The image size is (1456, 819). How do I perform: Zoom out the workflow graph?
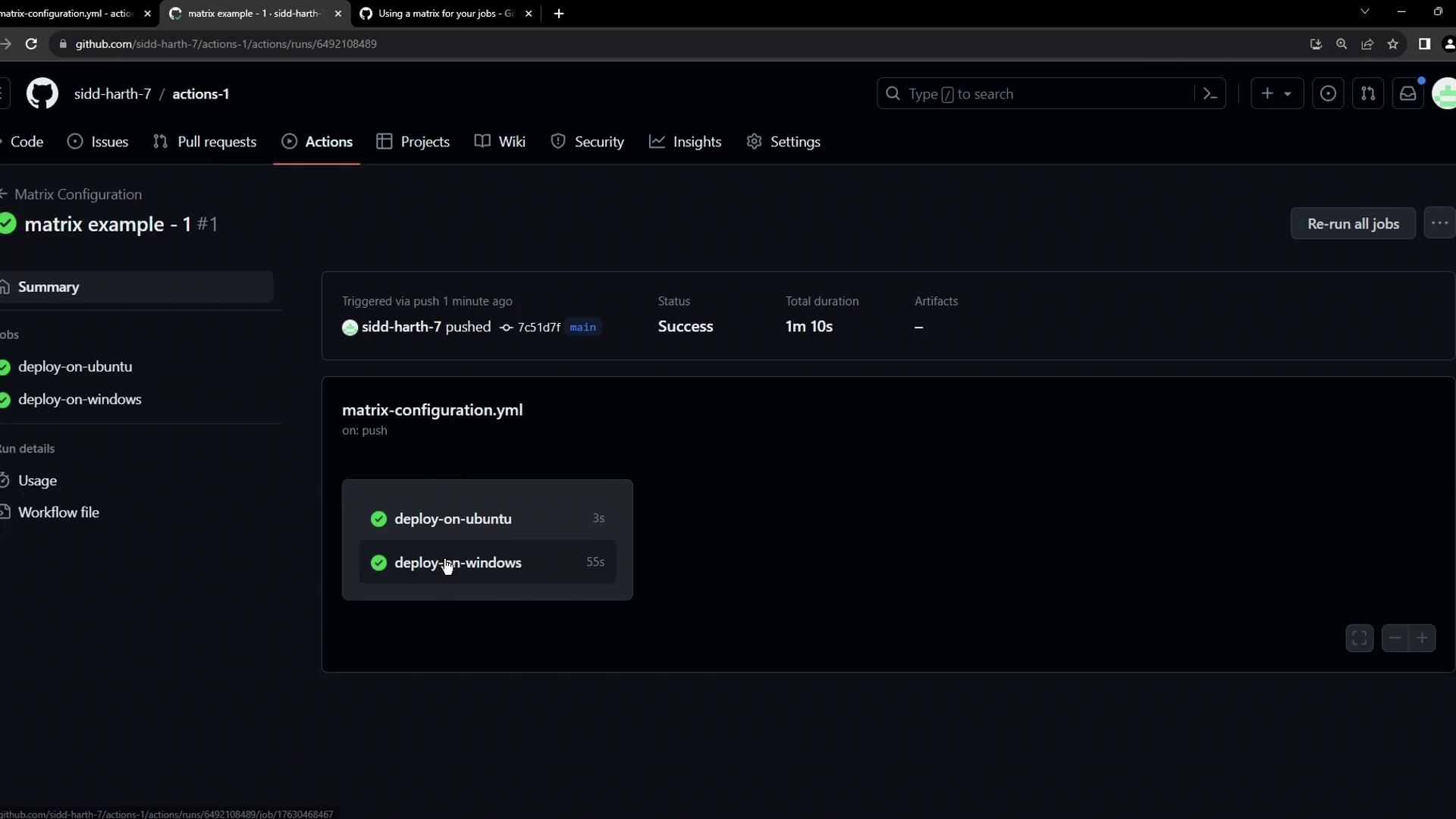coord(1395,639)
